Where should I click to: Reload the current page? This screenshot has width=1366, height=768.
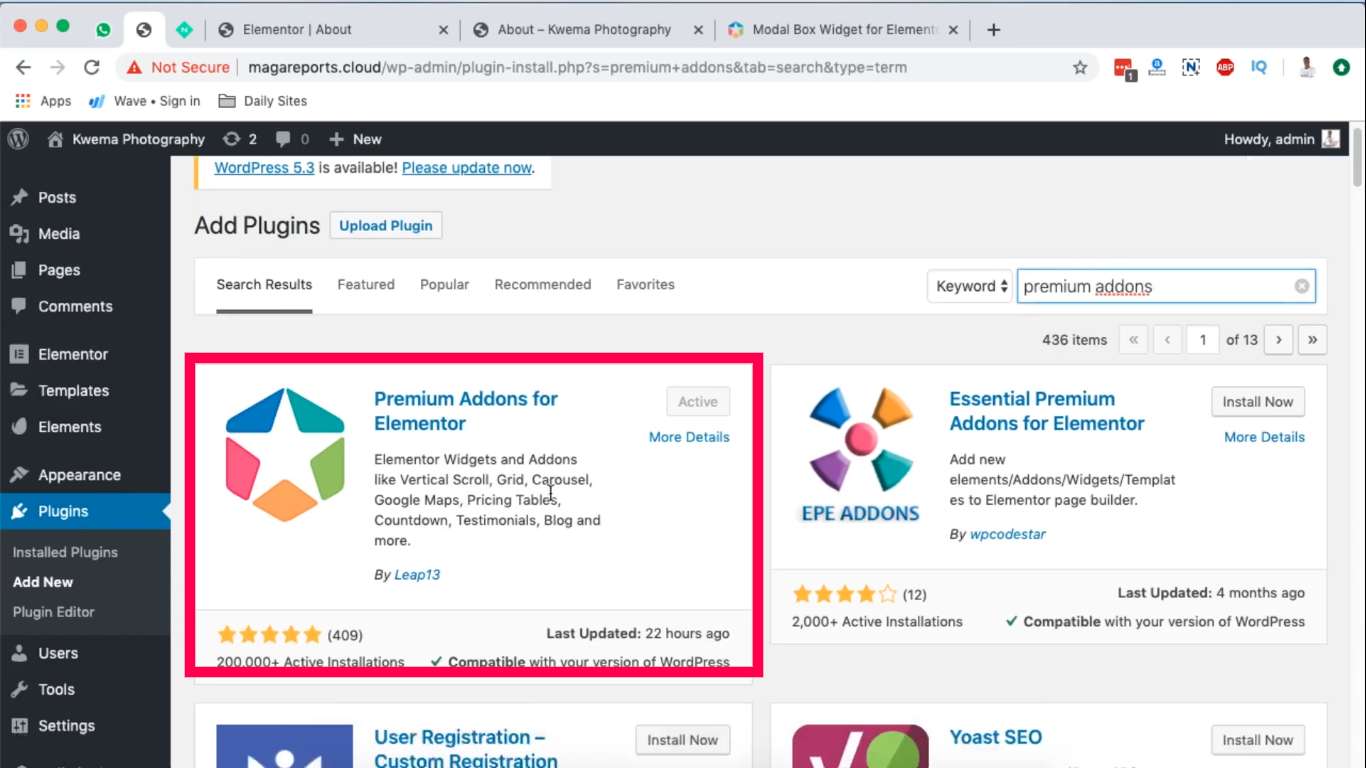pyautogui.click(x=92, y=67)
